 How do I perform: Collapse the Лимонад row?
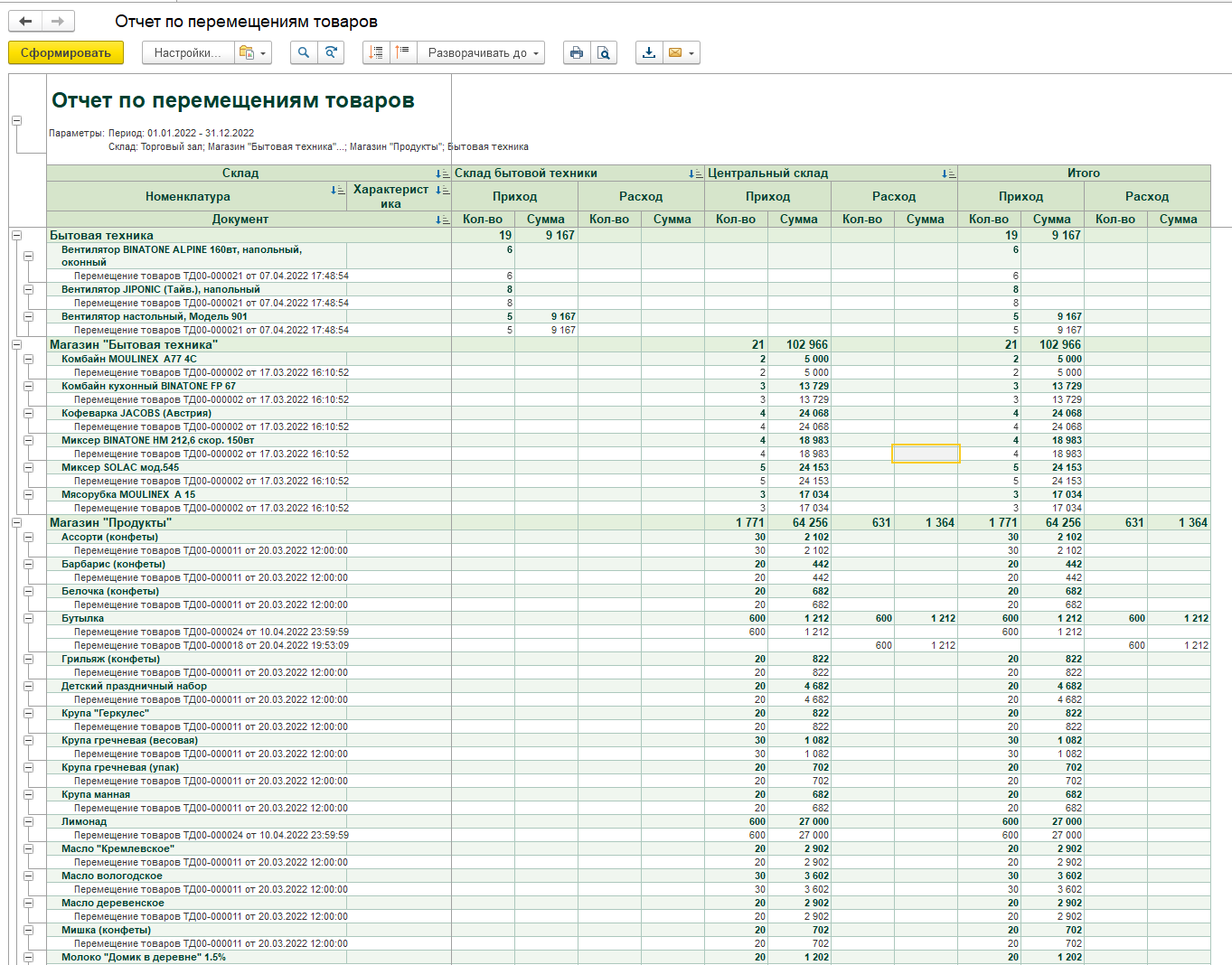(28, 821)
